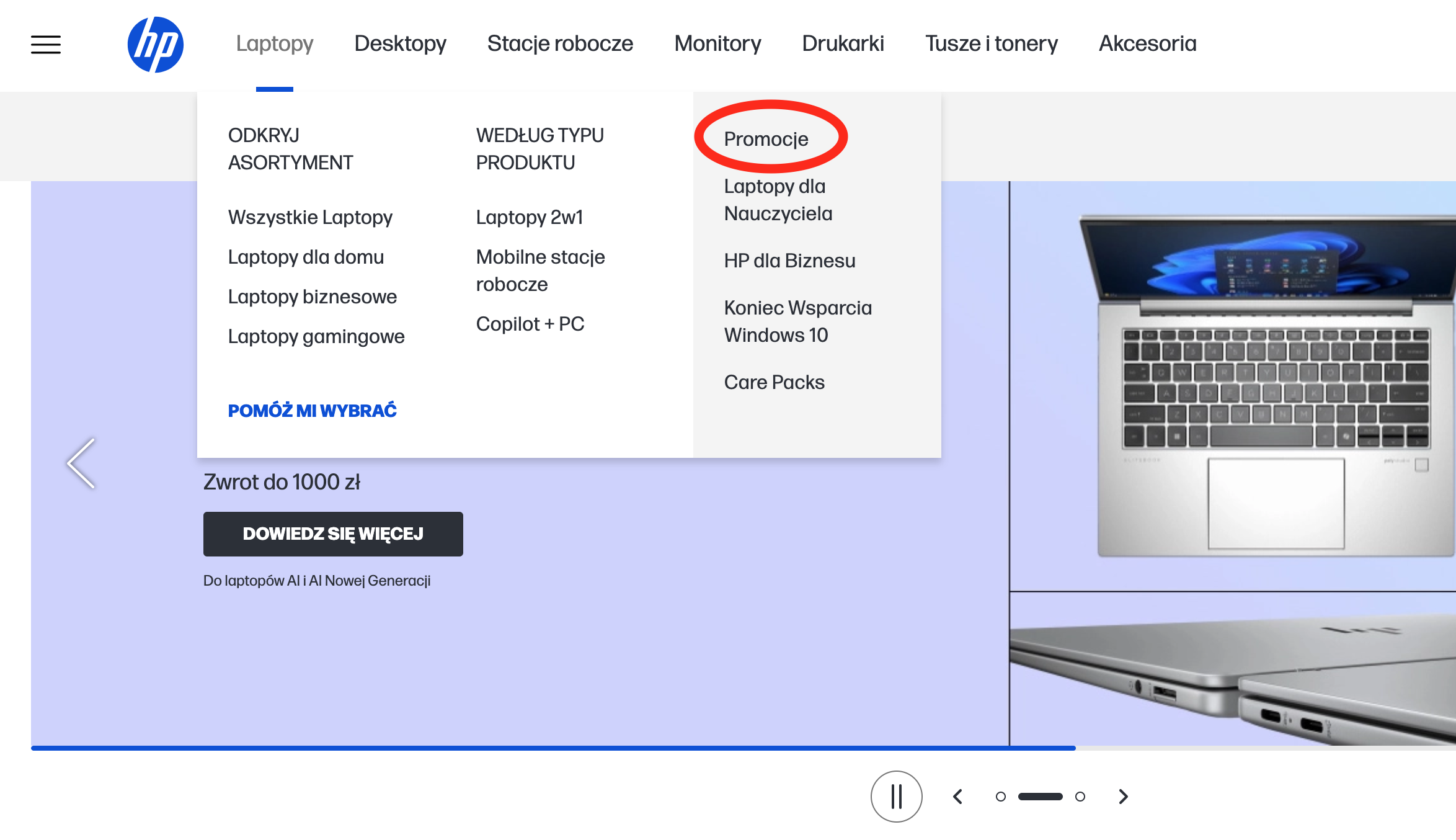Open Laptopy gamingowe from the menu
The width and height of the screenshot is (1456, 840).
316,336
